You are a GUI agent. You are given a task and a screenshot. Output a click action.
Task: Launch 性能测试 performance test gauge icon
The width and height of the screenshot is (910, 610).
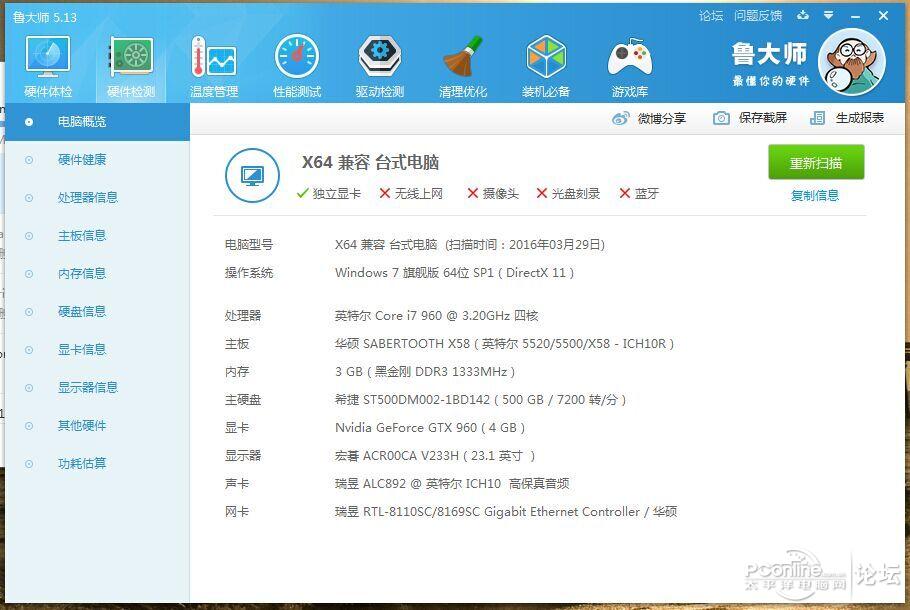click(x=297, y=56)
